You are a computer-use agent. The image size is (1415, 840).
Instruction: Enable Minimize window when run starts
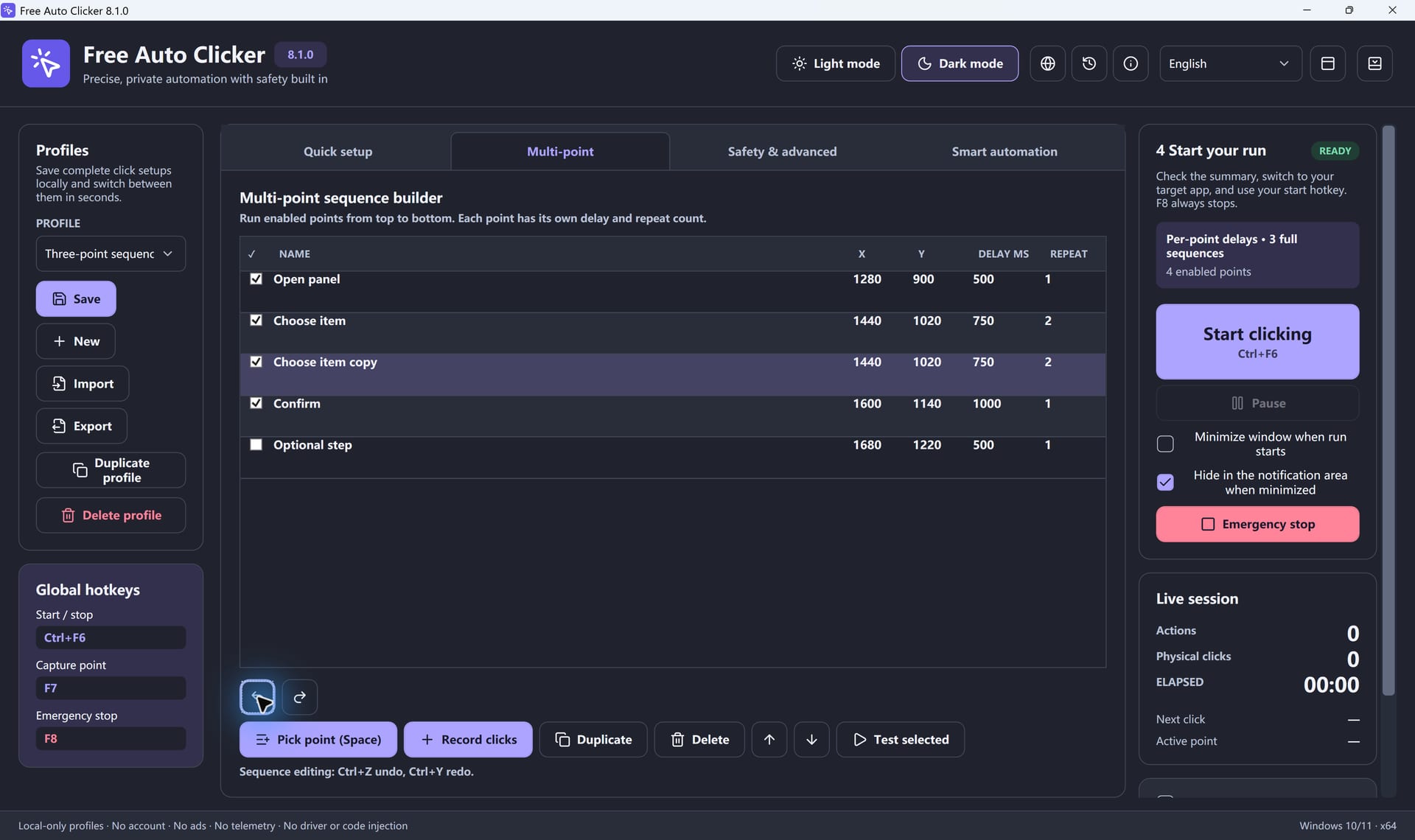coord(1165,444)
